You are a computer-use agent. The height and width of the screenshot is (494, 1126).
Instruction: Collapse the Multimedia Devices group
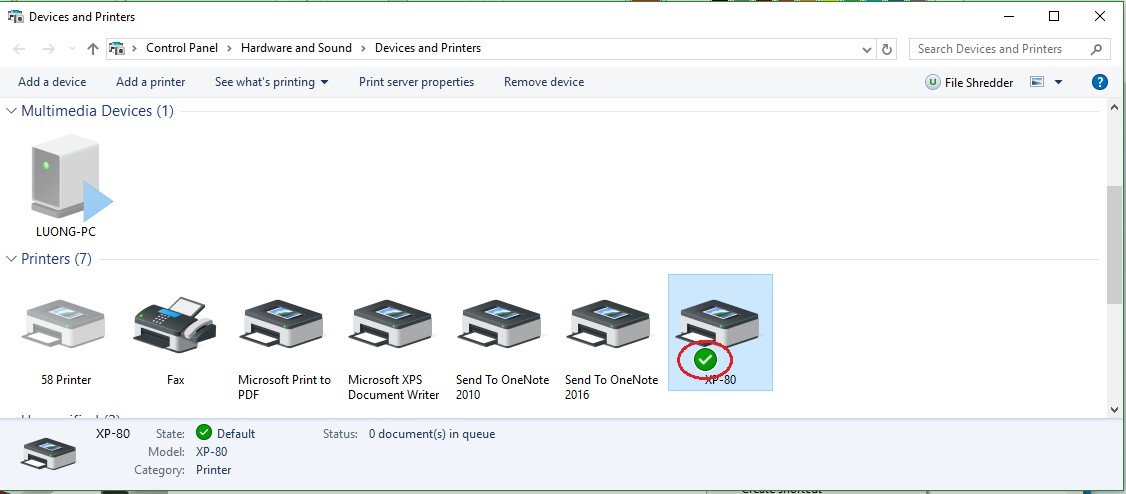(12, 111)
